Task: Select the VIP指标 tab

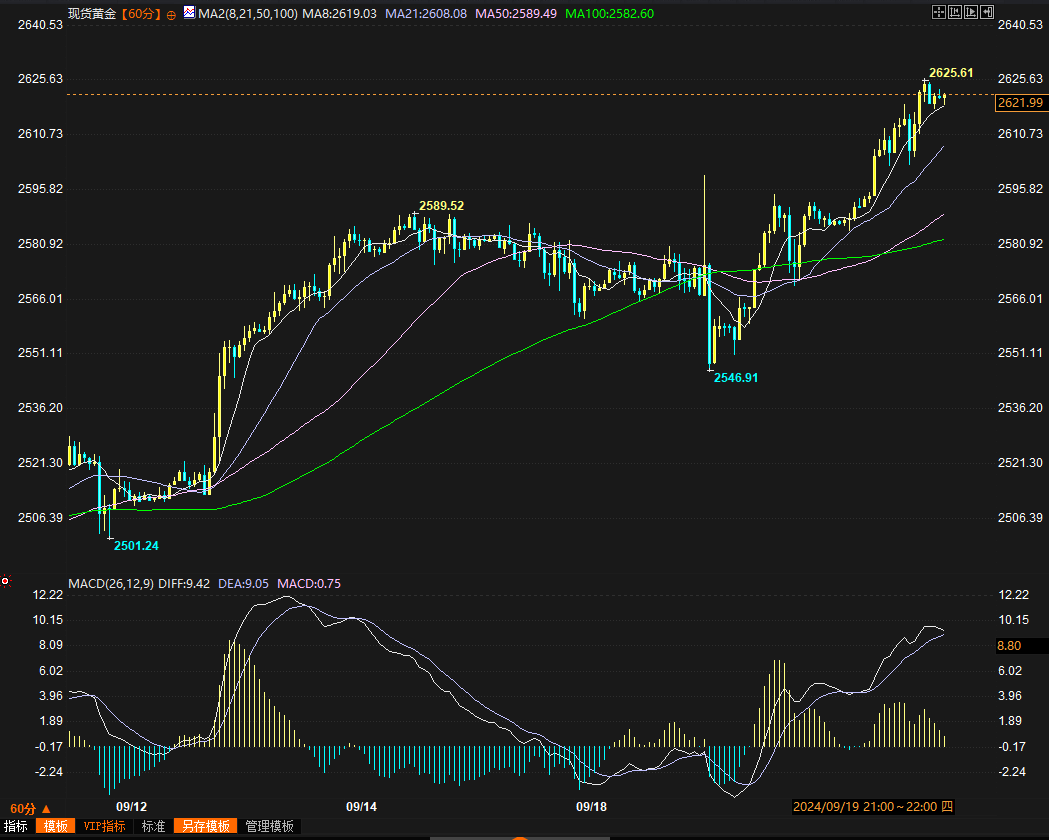Action: (x=104, y=826)
